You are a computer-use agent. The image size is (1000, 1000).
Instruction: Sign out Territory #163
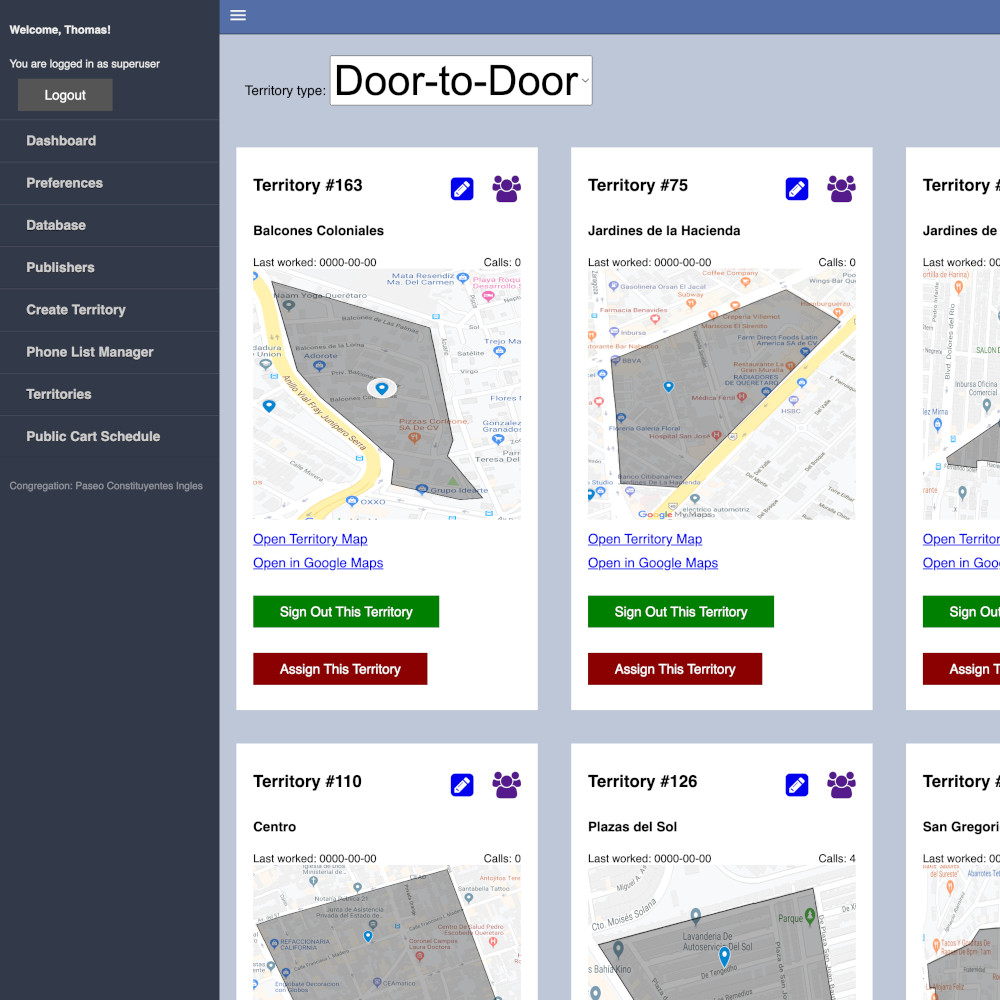click(x=346, y=612)
